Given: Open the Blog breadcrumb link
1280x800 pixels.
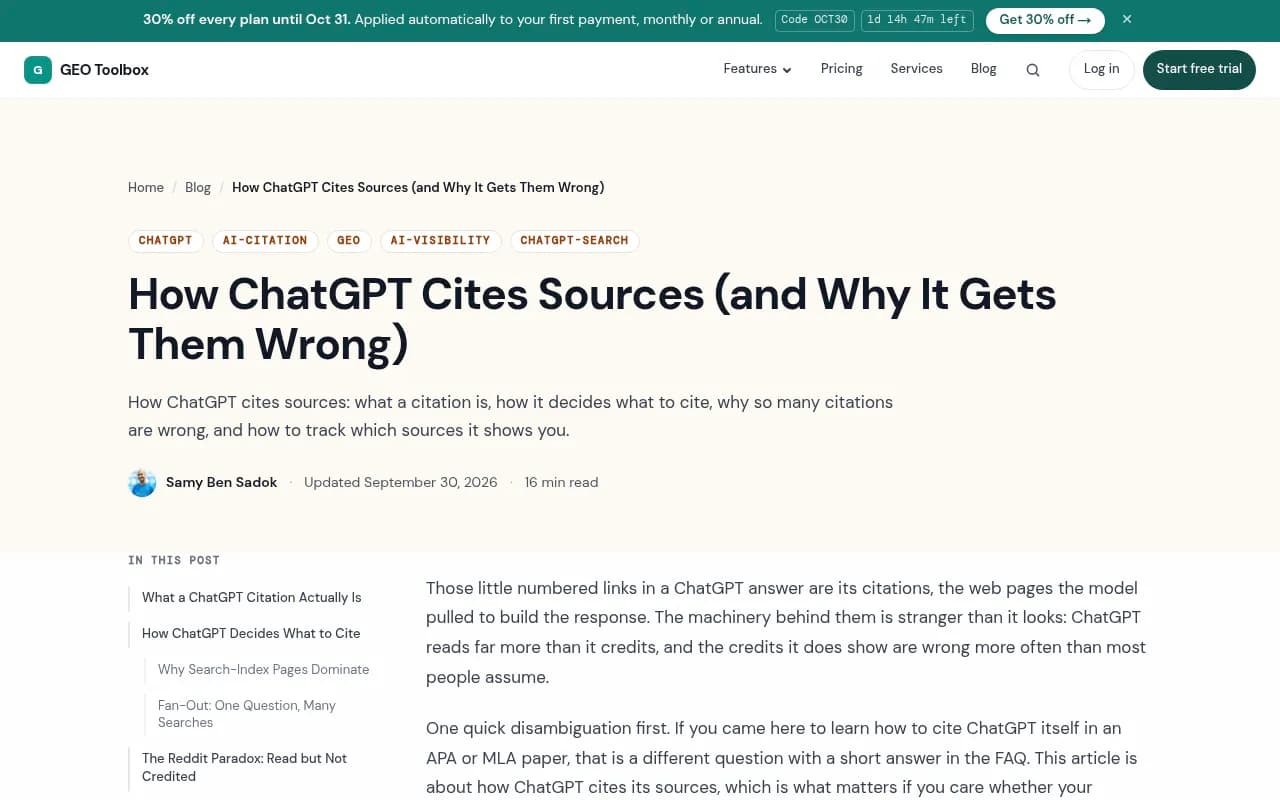Looking at the screenshot, I should (x=198, y=187).
